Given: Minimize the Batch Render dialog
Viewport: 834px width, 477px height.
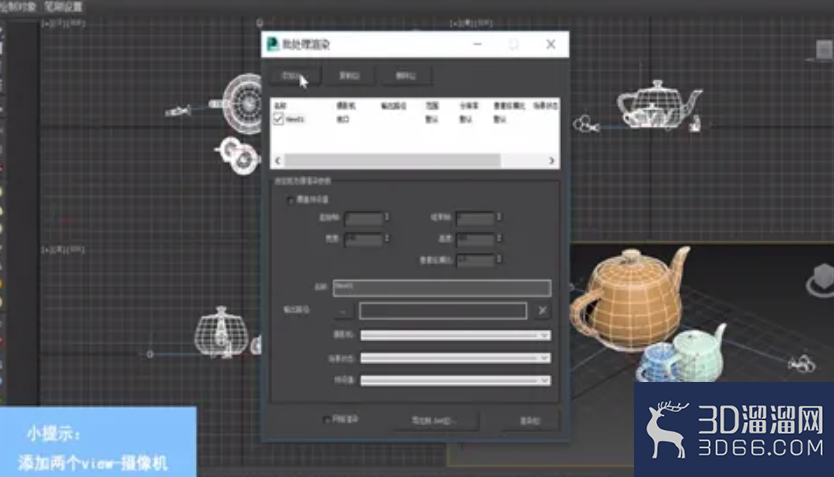Looking at the screenshot, I should (x=478, y=44).
